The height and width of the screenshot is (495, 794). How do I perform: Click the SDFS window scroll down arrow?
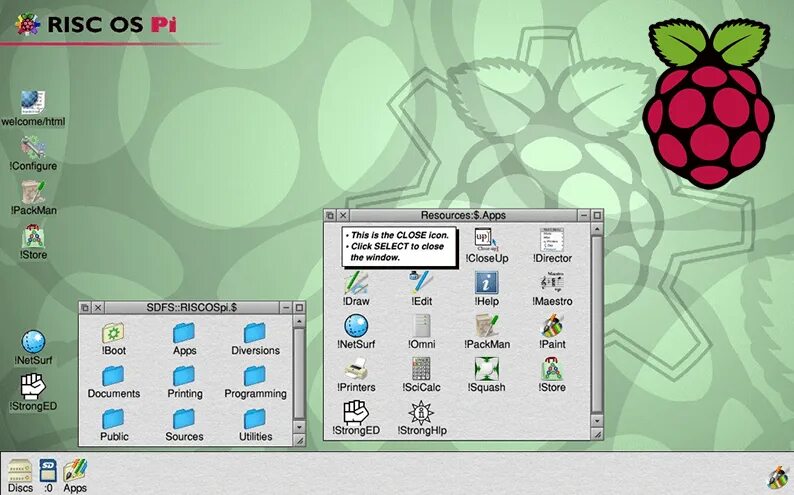(299, 427)
